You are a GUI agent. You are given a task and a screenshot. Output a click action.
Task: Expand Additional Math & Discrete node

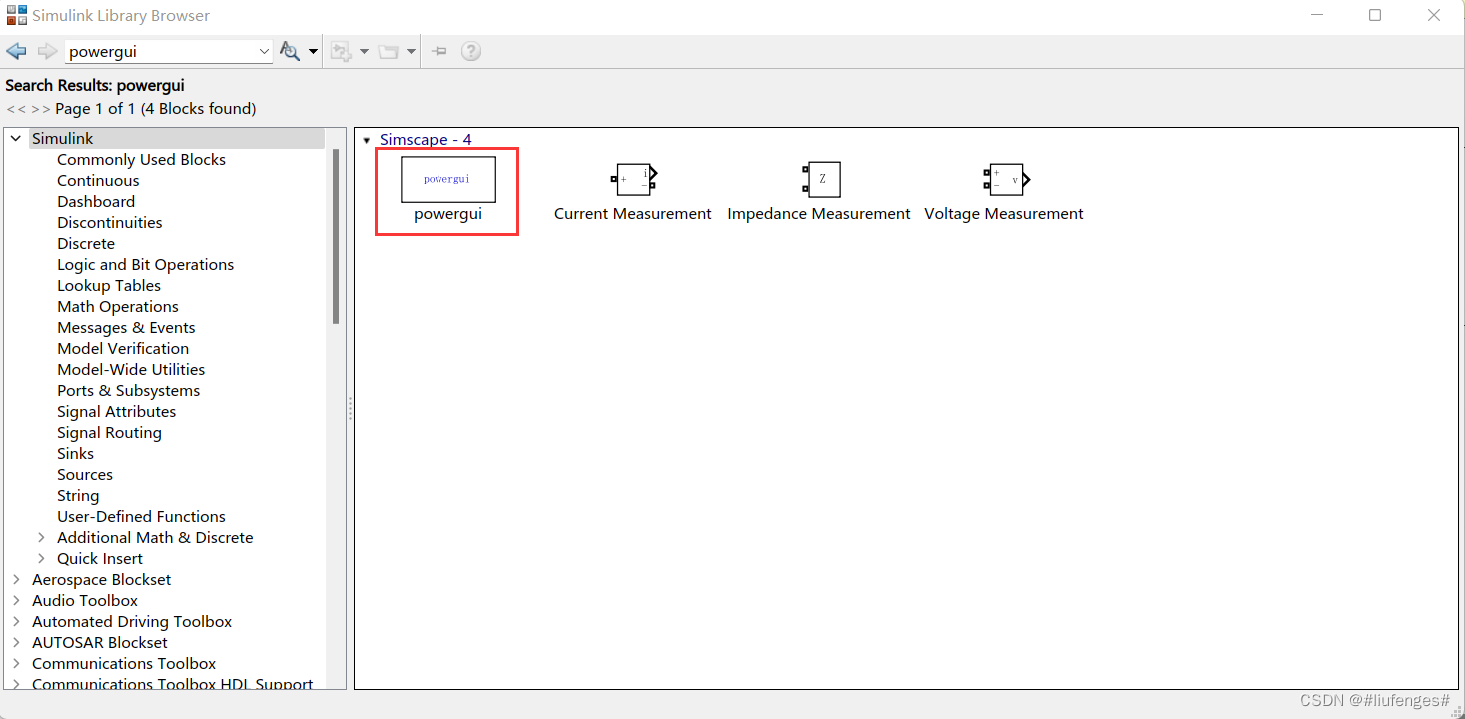click(41, 538)
